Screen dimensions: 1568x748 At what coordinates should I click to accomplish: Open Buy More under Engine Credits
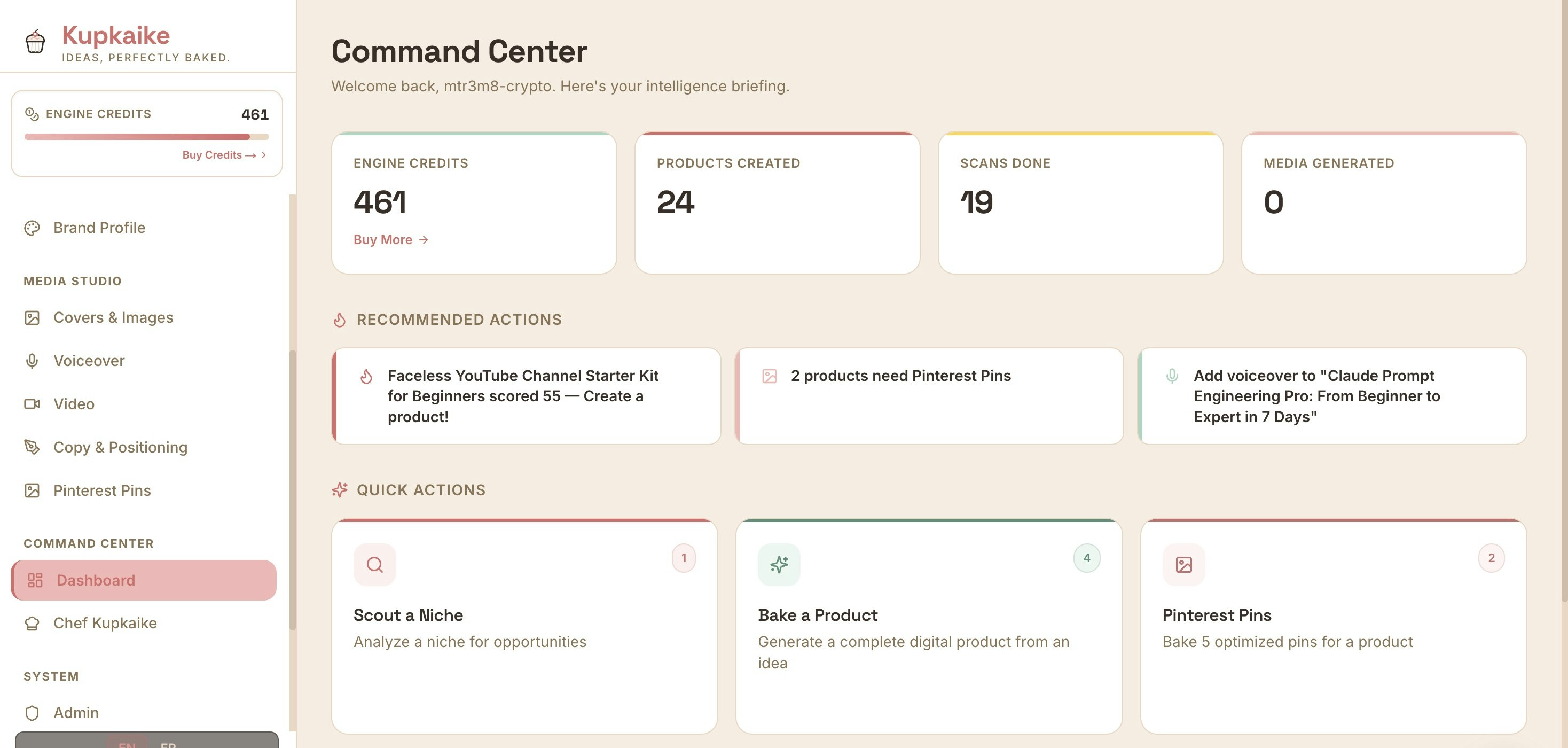tap(390, 239)
